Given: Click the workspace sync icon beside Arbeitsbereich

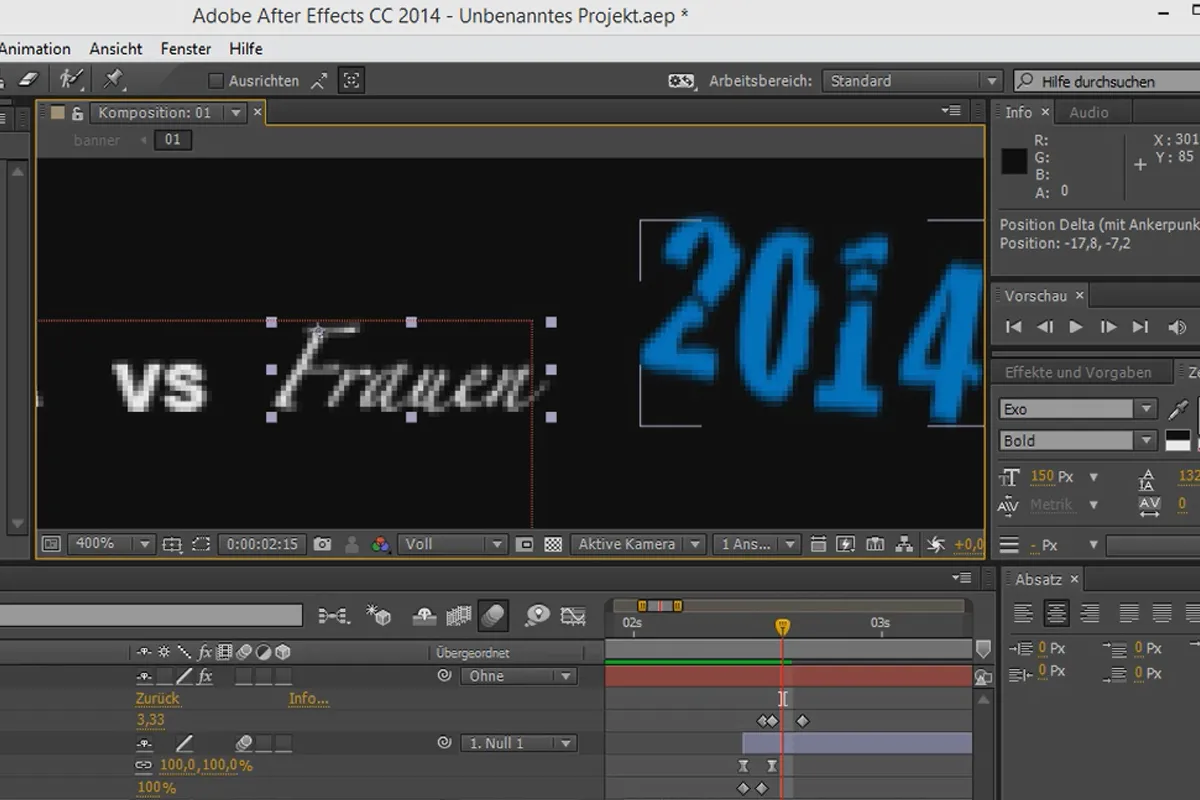Looking at the screenshot, I should click(682, 81).
